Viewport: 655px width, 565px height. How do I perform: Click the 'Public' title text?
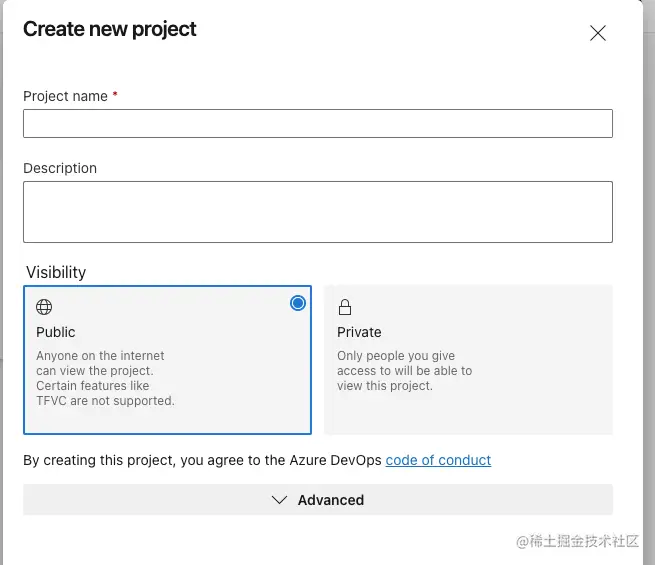[56, 332]
